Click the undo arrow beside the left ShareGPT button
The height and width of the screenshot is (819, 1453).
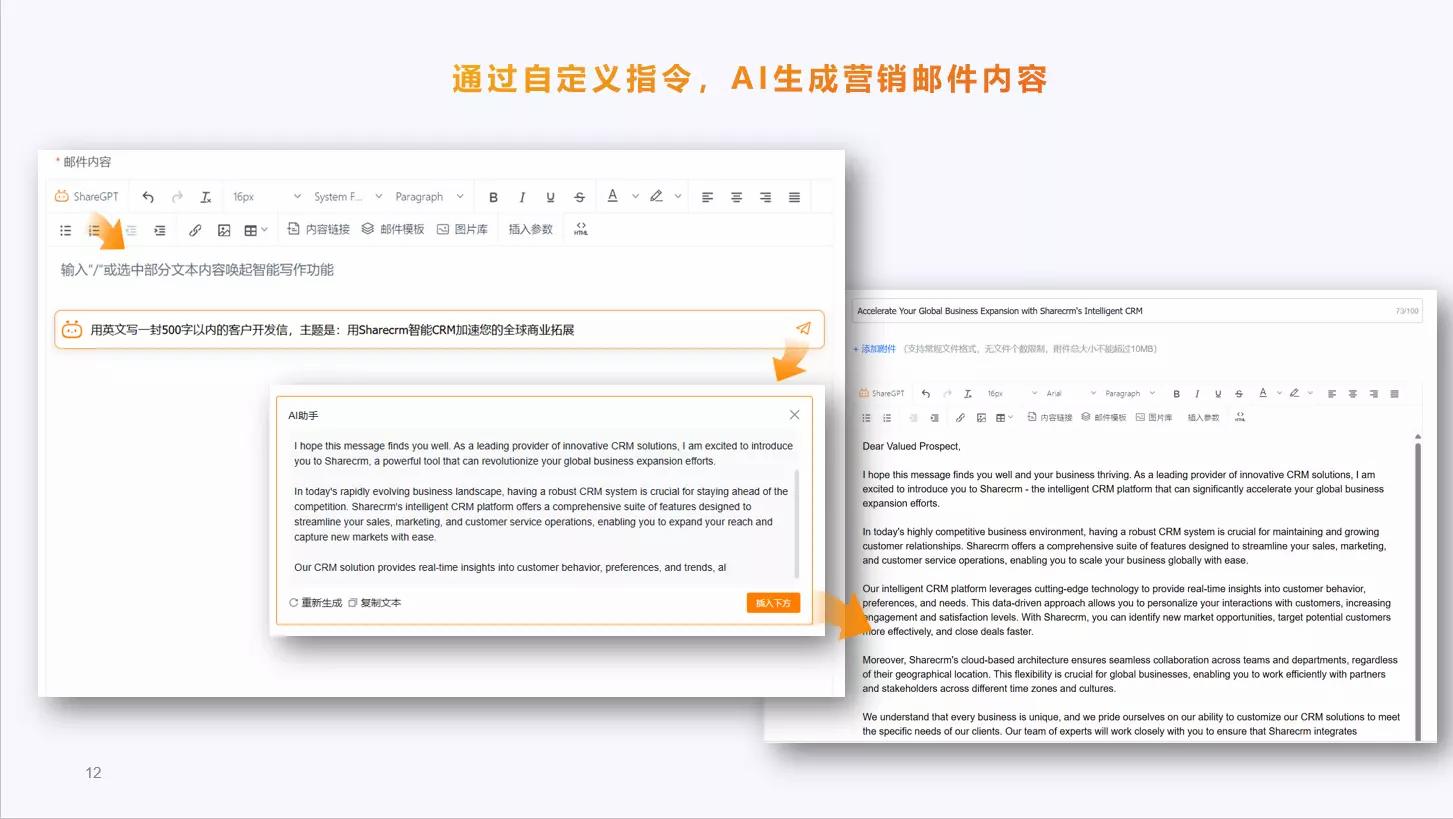(x=148, y=197)
